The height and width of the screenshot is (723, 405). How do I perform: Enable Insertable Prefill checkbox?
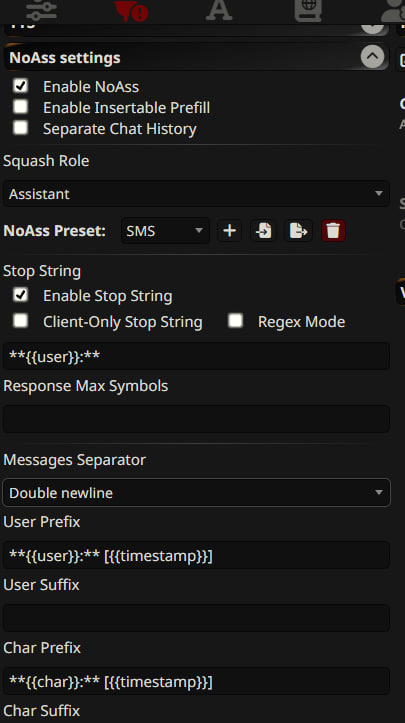pos(20,107)
